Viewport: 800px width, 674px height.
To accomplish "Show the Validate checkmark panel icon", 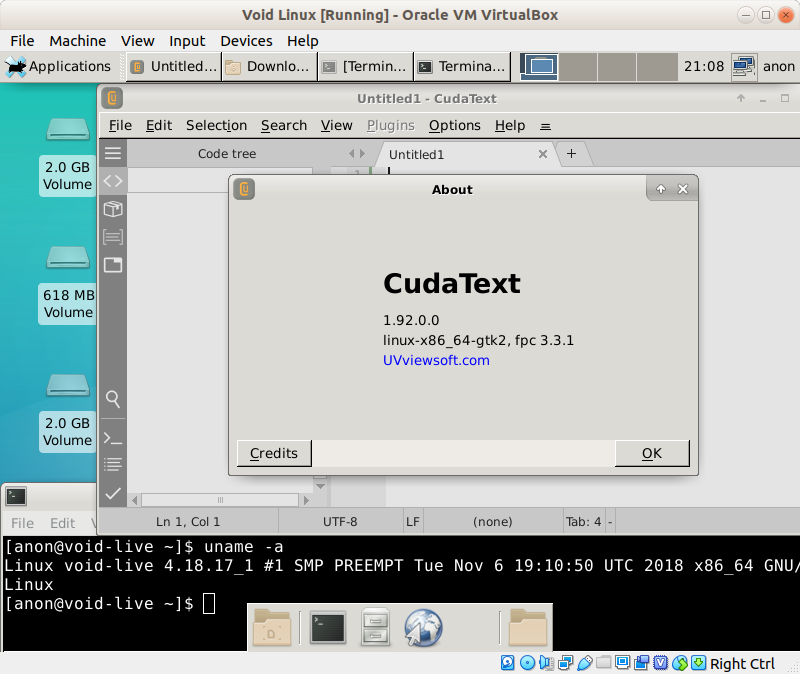I will 113,493.
